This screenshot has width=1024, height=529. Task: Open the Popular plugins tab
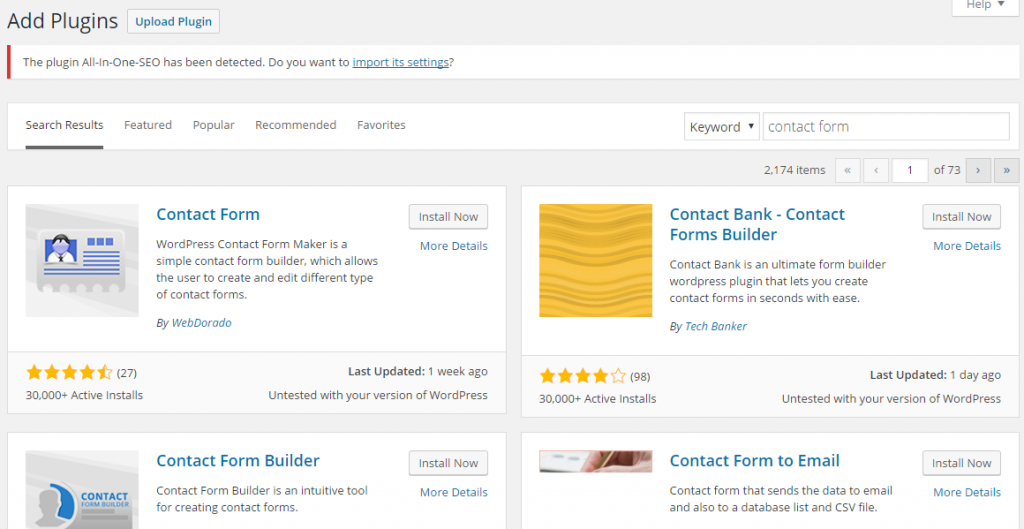pyautogui.click(x=213, y=125)
